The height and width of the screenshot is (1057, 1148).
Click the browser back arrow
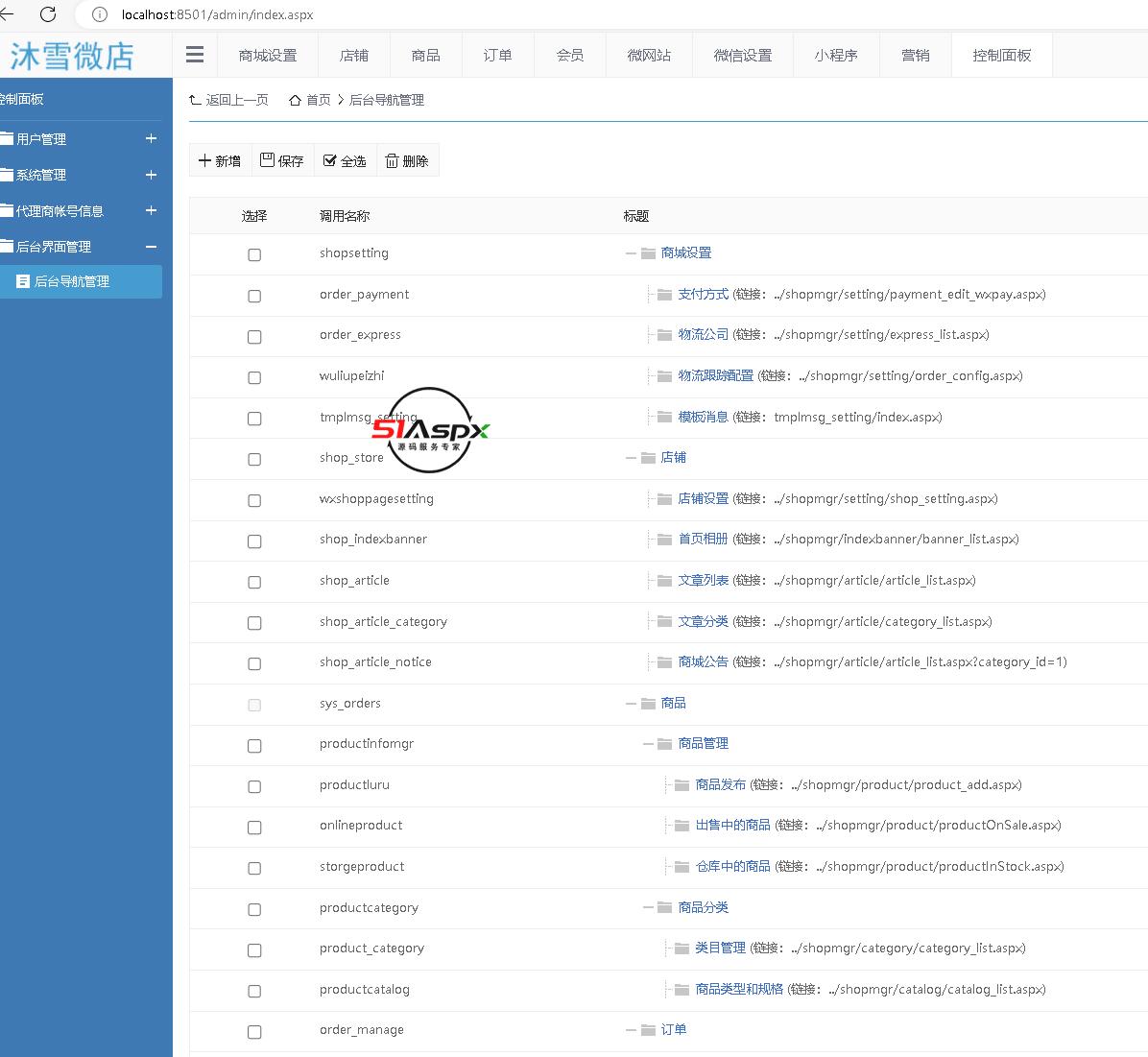pos(7,14)
